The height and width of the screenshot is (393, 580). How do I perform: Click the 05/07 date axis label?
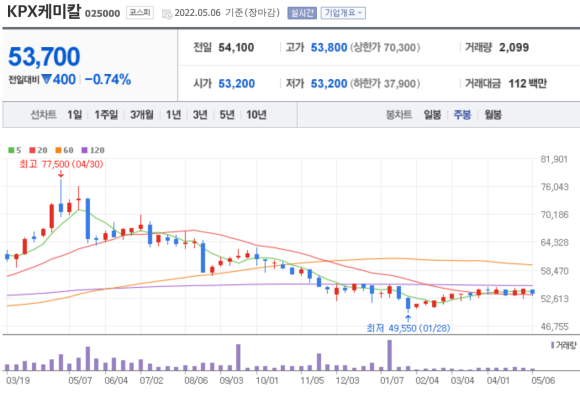pyautogui.click(x=80, y=380)
